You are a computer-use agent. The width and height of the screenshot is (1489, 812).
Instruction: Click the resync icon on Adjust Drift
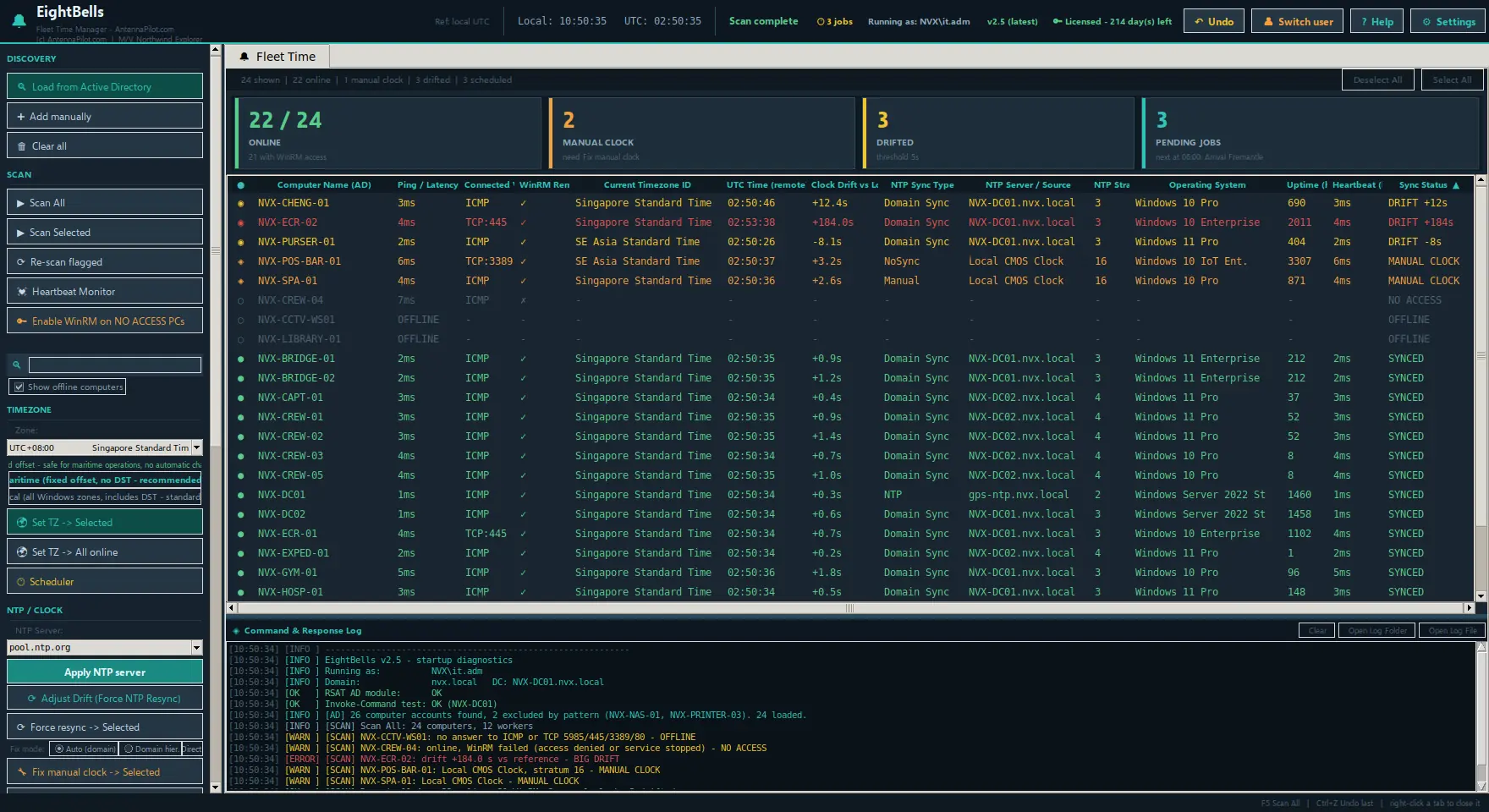32,699
